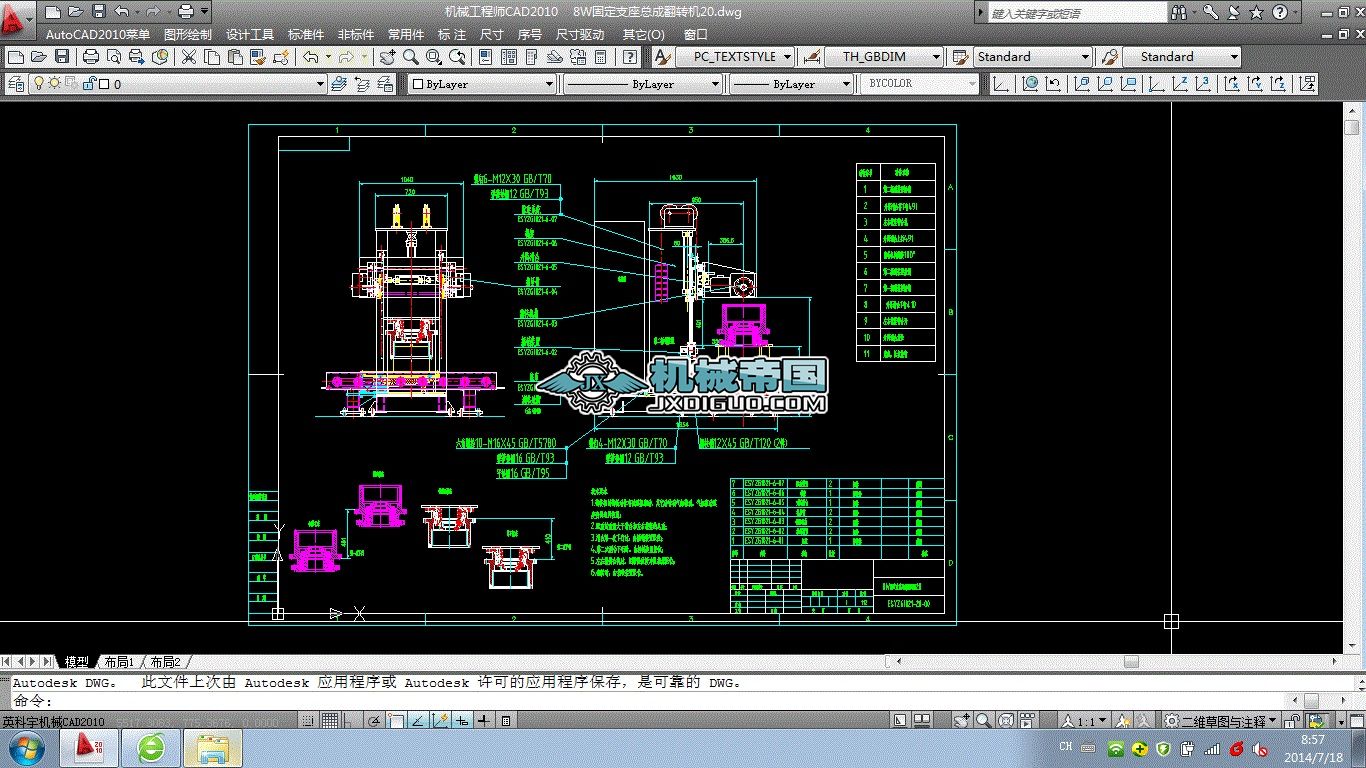Viewport: 1366px width, 768px height.
Task: Toggle Quick Properties in status bar
Action: click(506, 721)
